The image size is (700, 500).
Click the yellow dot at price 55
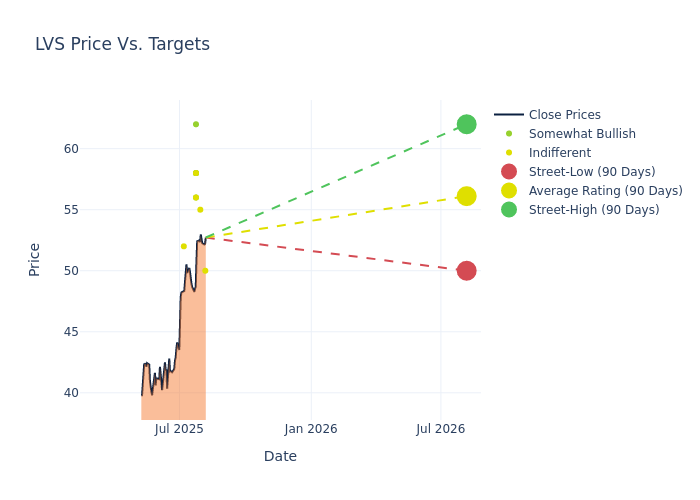200,210
